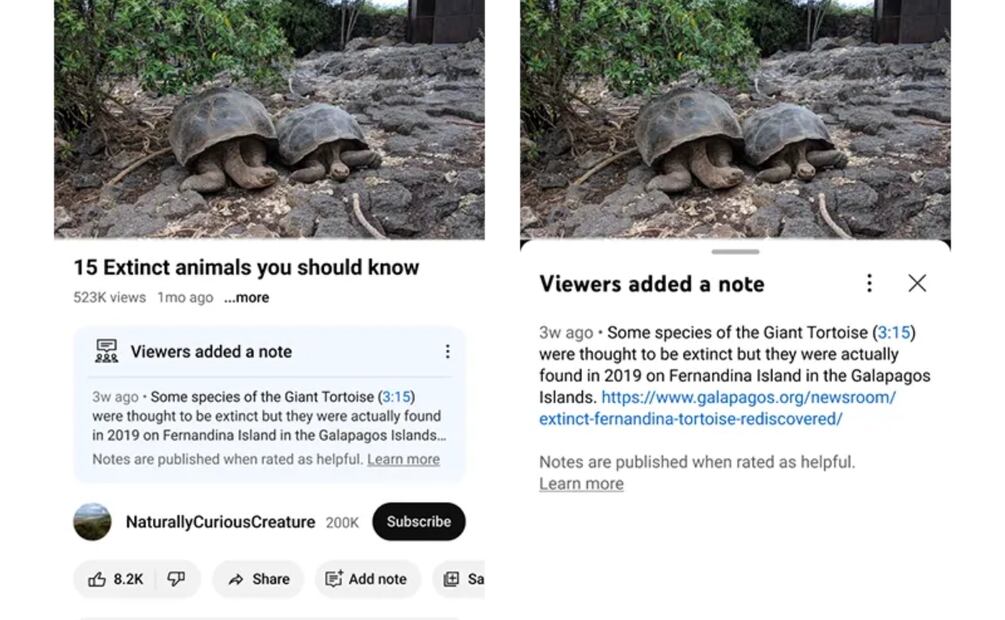Tap the drag handle of the note panel
The height and width of the screenshot is (620, 1005).
[735, 252]
